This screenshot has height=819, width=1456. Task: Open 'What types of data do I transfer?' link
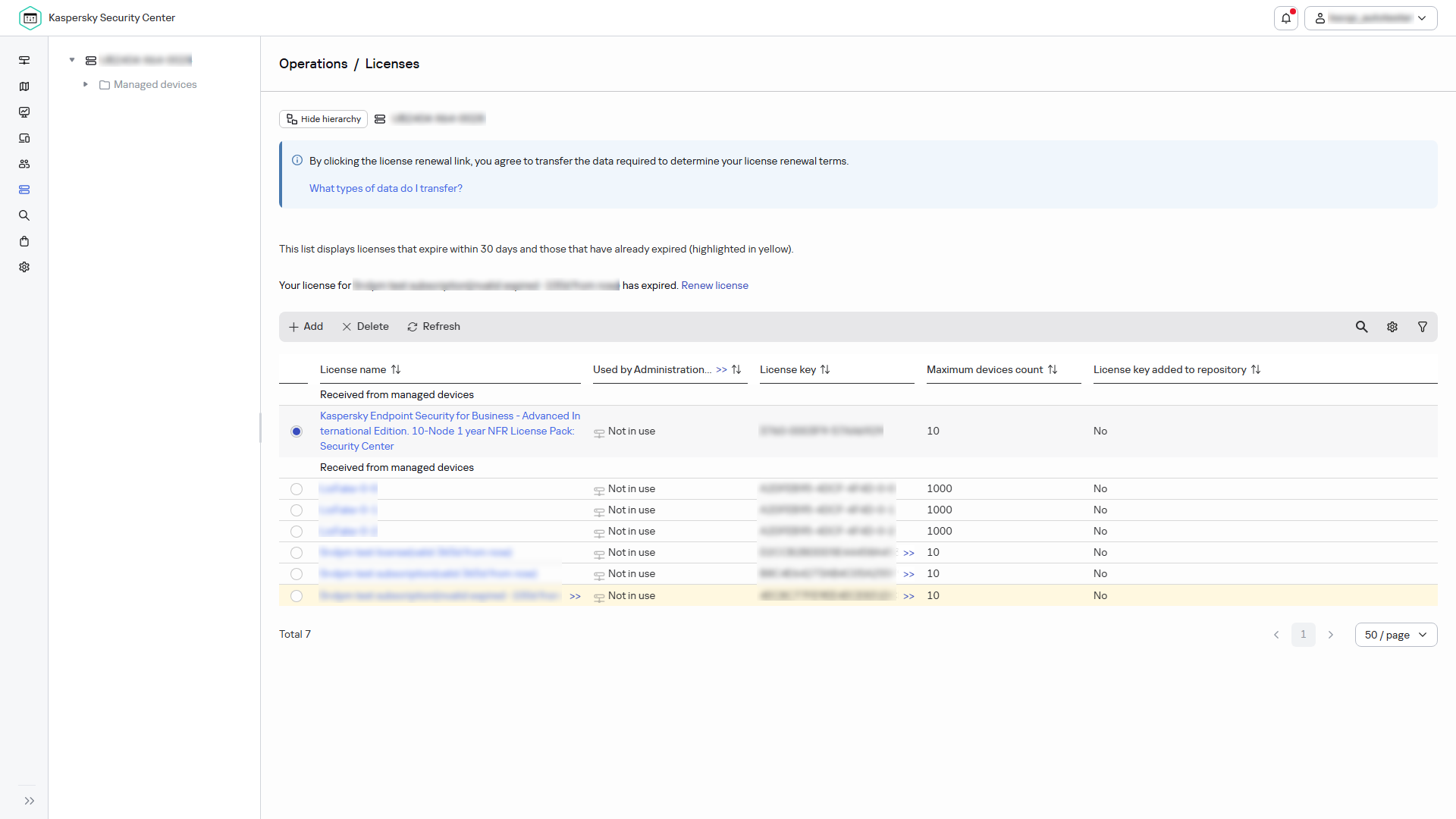[x=385, y=188]
